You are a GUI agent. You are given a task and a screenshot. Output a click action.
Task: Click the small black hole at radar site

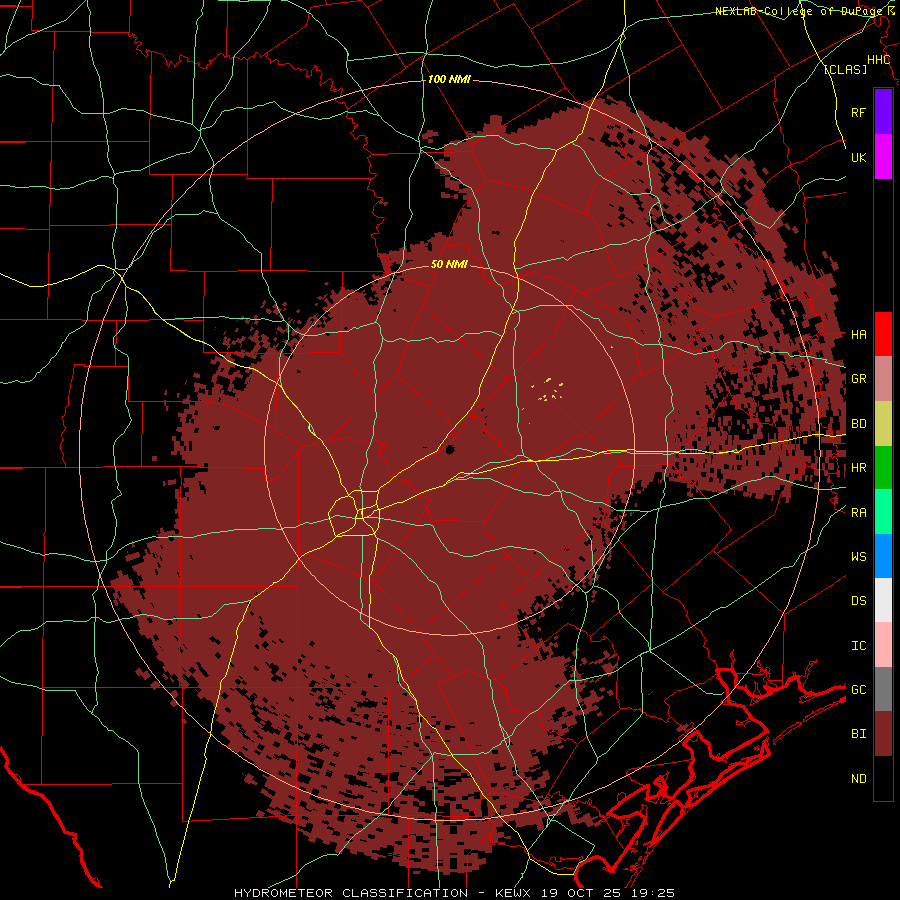pyautogui.click(x=449, y=449)
